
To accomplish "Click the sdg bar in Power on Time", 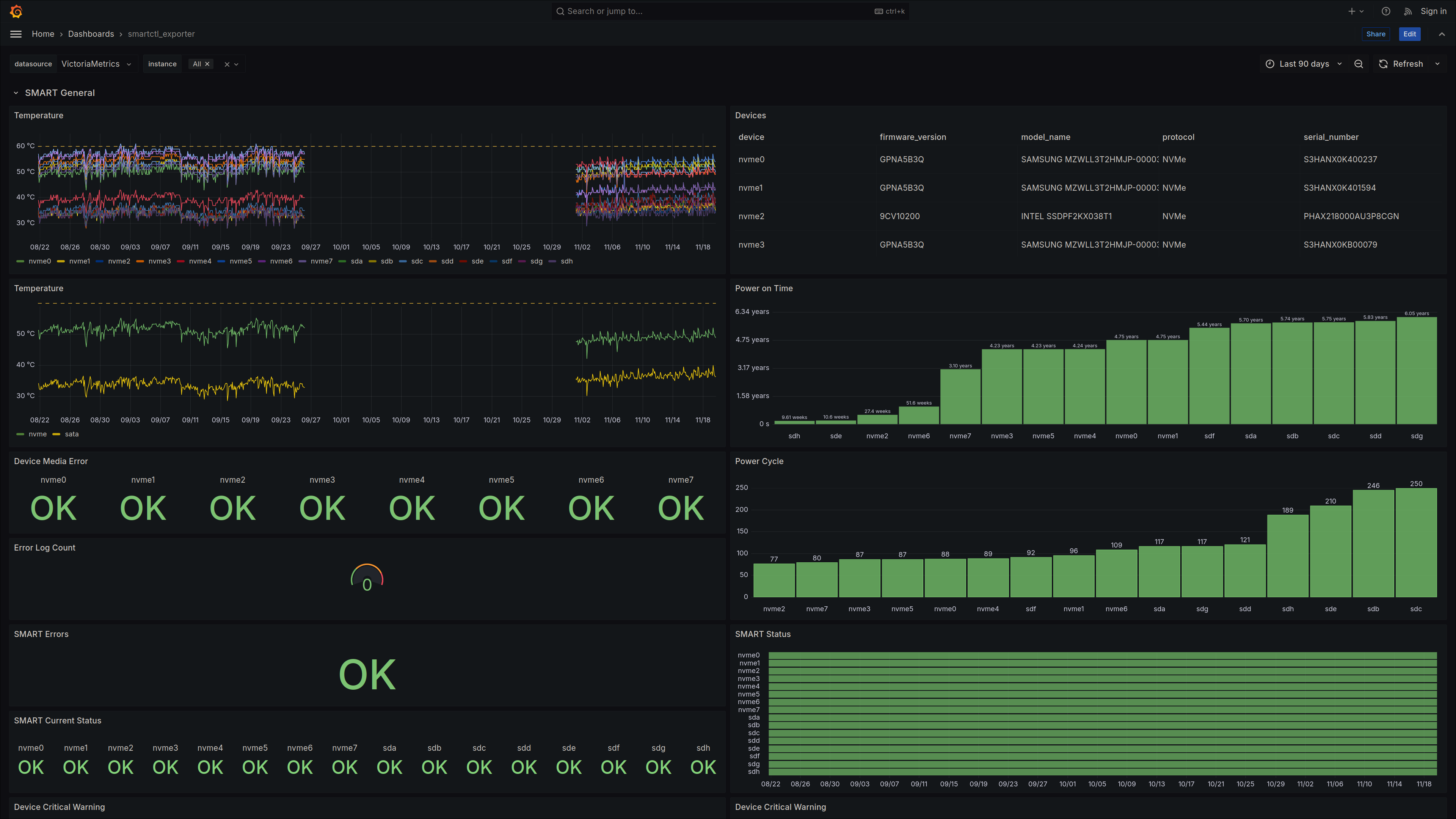I will [1417, 370].
